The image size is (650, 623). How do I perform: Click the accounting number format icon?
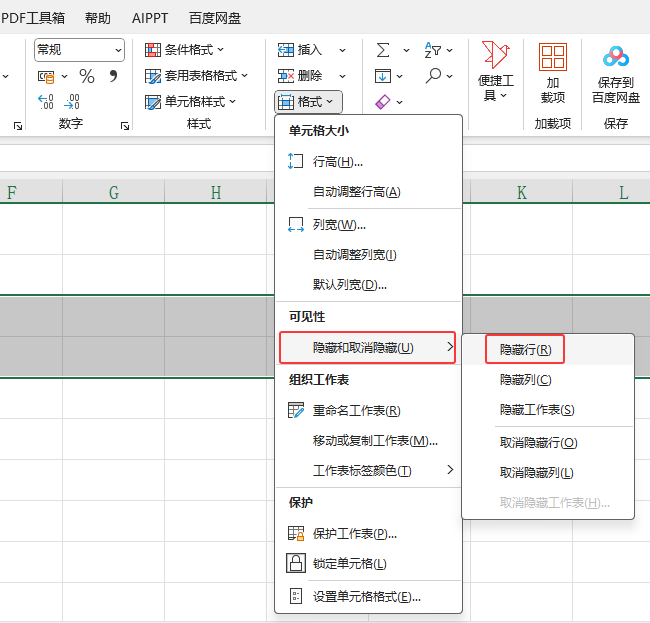tap(46, 77)
